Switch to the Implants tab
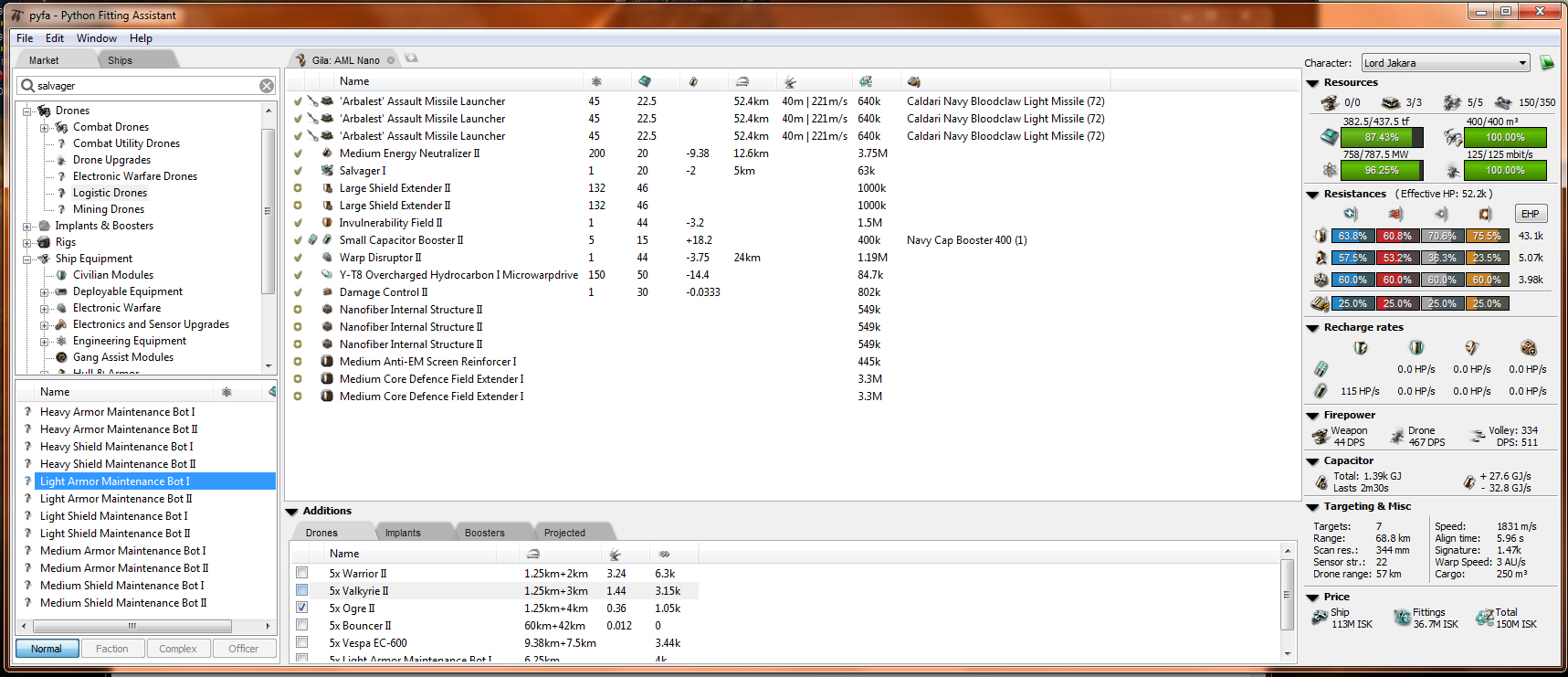Screen dimensions: 1568x677 403,533
